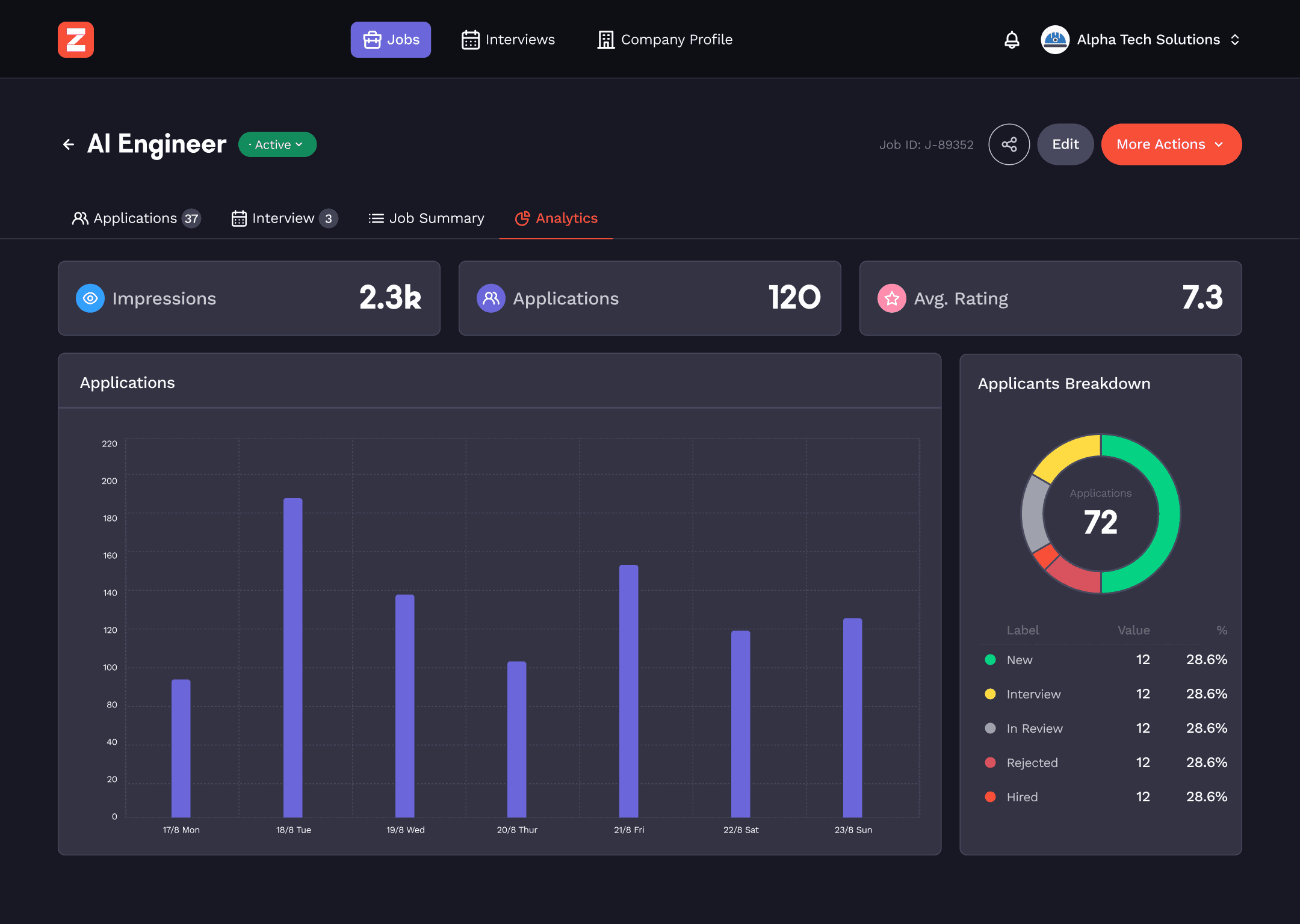Select the Interview tab

(x=284, y=218)
